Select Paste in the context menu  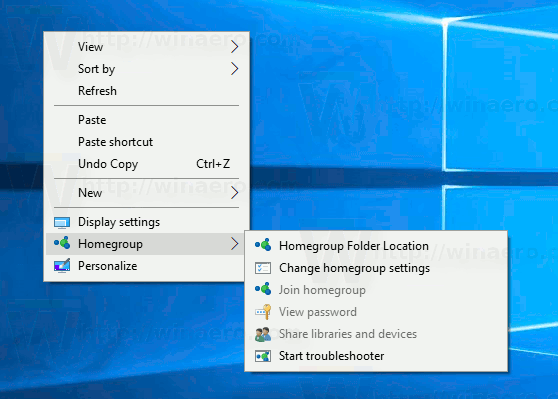tap(146, 120)
